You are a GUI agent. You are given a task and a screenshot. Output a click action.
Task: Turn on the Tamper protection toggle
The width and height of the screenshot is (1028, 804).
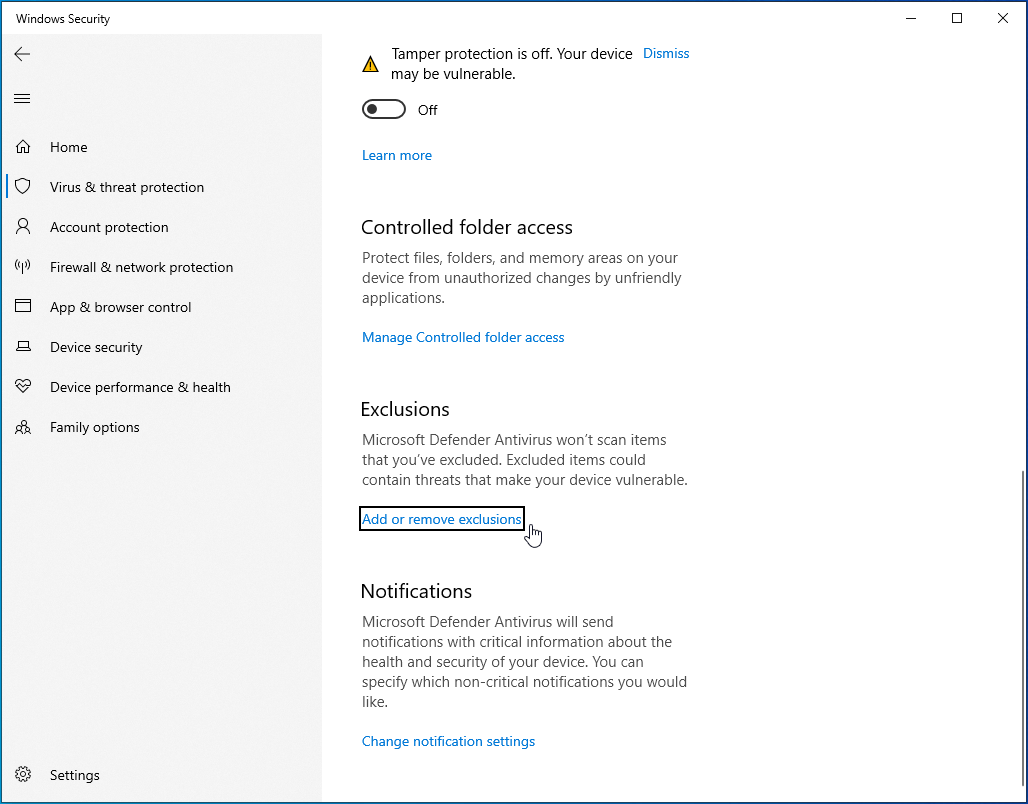(384, 110)
